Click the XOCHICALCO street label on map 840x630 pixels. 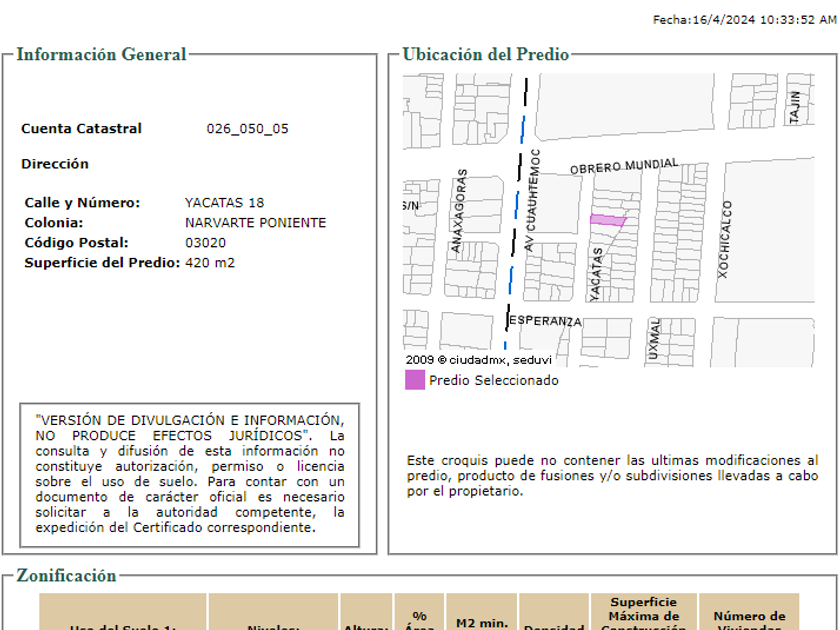tap(724, 239)
